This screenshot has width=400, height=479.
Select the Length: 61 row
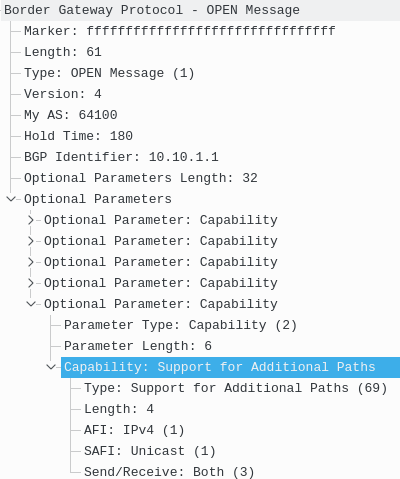point(63,52)
